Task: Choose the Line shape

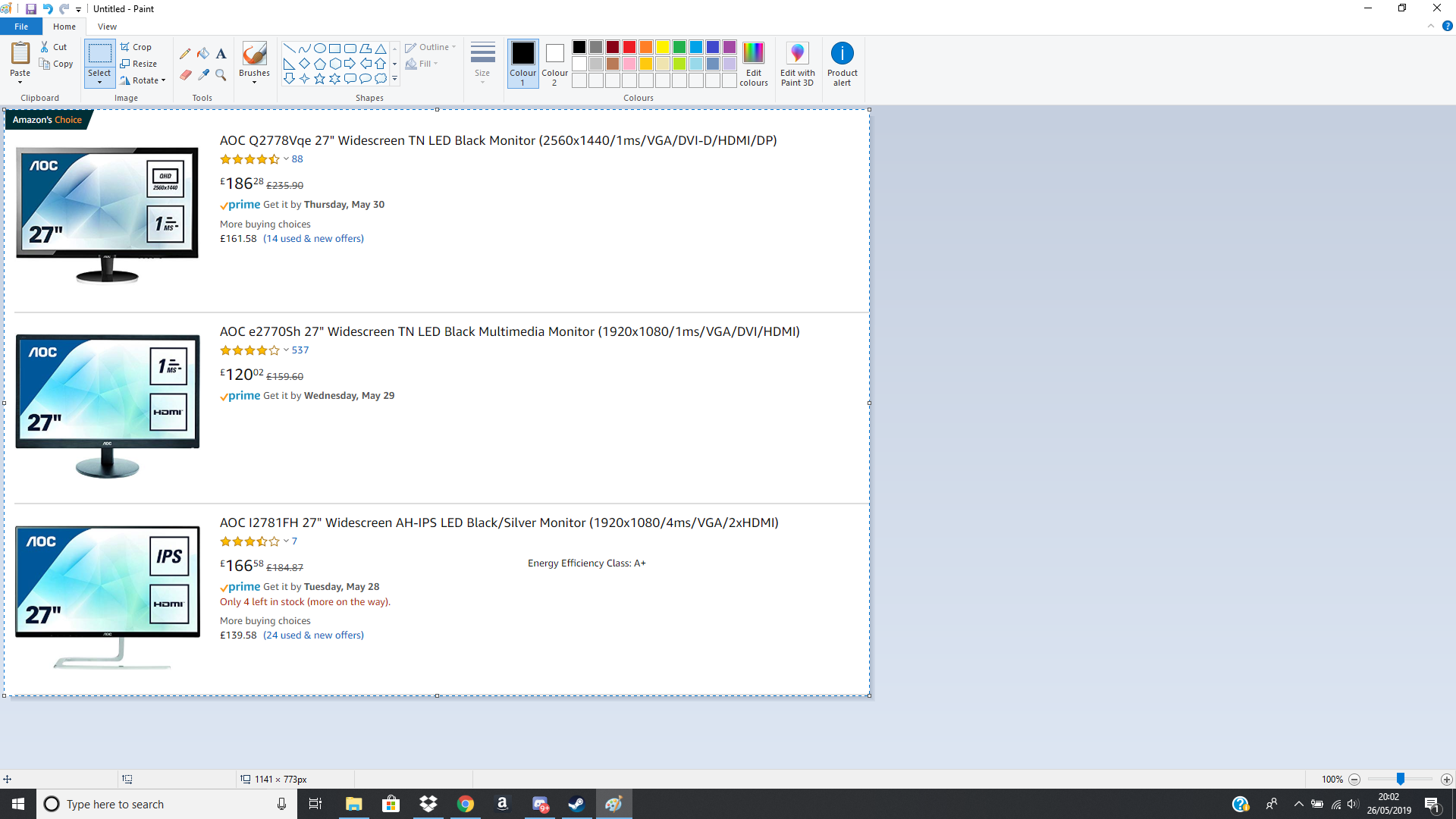Action: (289, 48)
